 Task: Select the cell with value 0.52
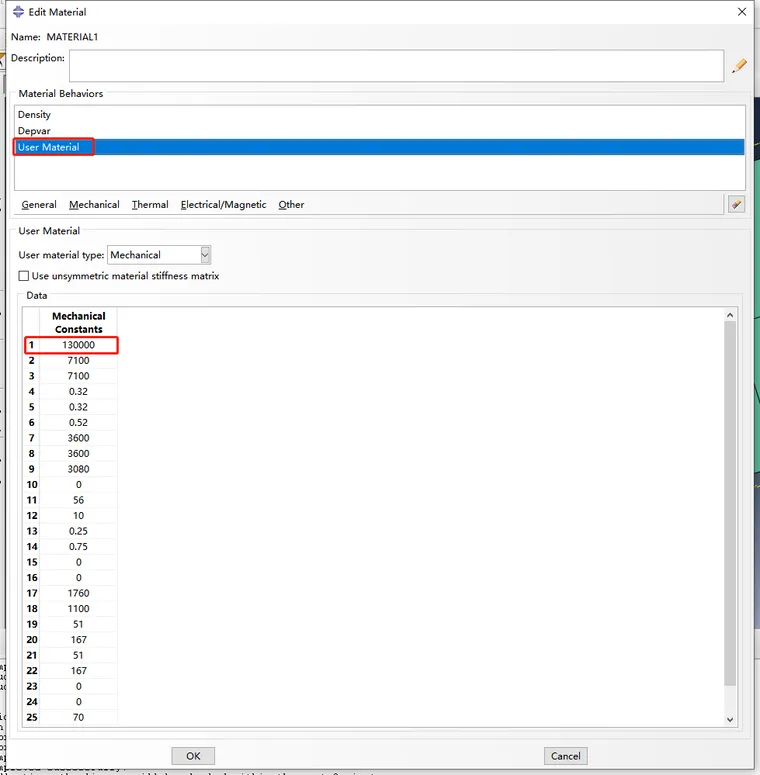79,423
